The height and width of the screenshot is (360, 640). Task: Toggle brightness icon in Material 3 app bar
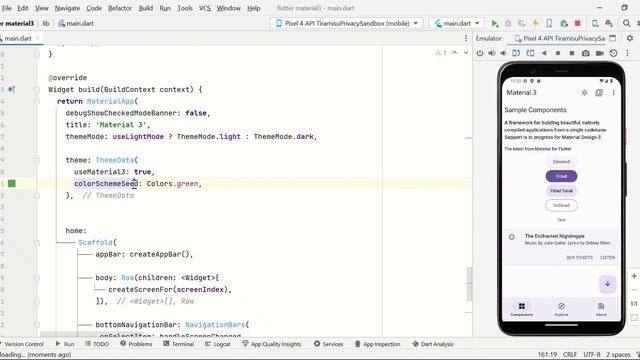pyautogui.click(x=584, y=93)
